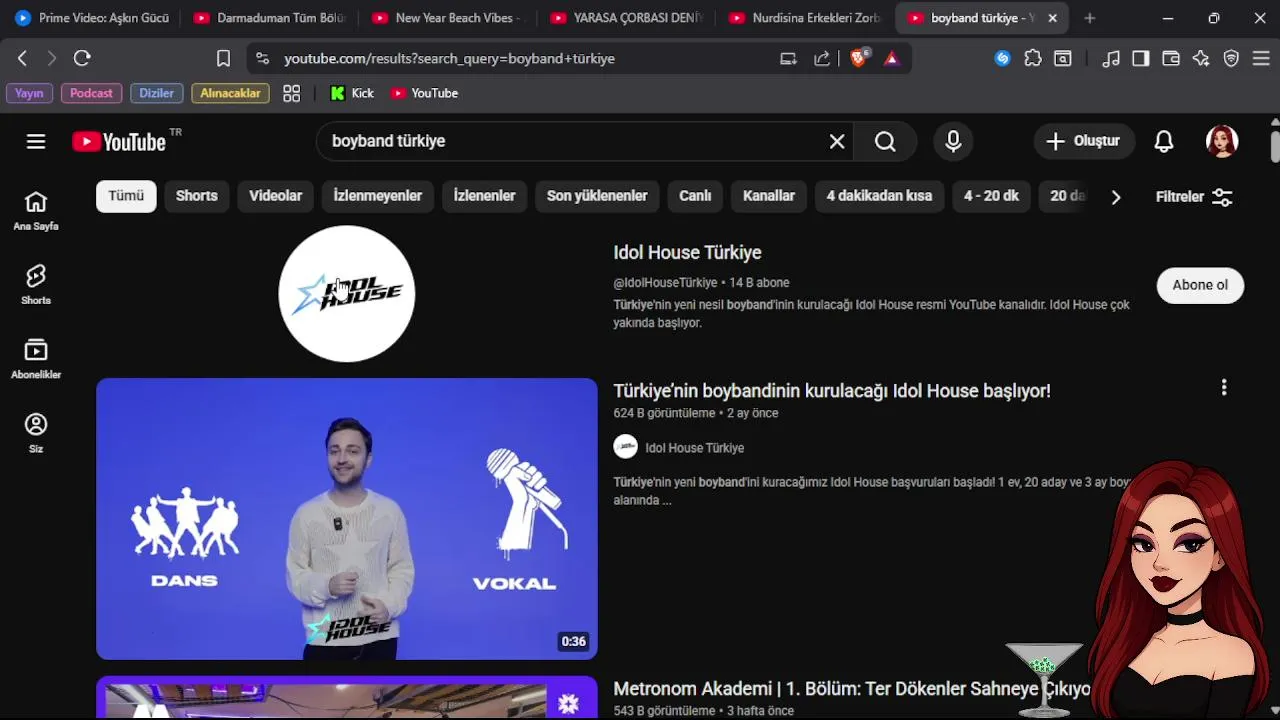
Task: Start voice search with the microphone icon
Action: point(953,142)
